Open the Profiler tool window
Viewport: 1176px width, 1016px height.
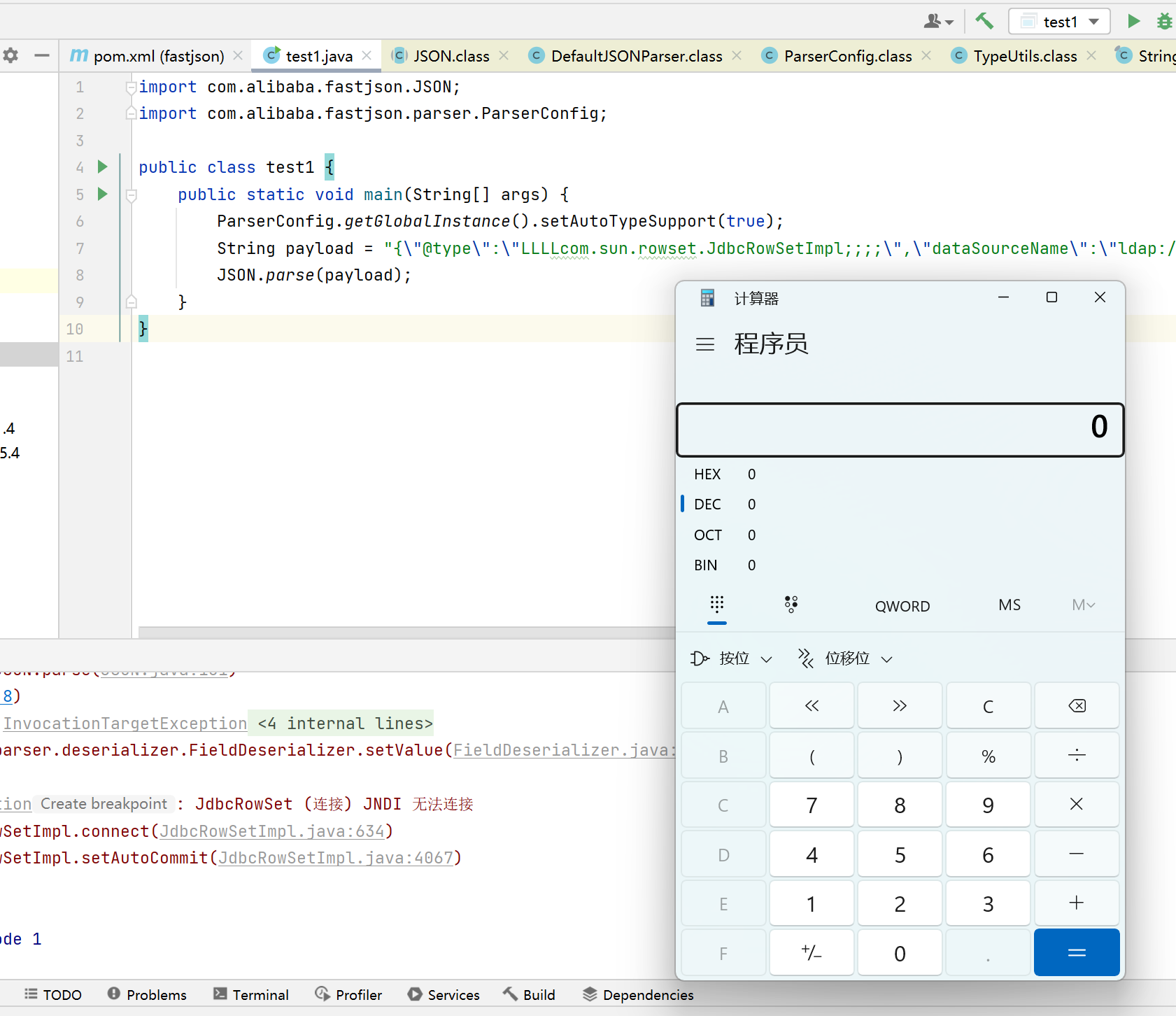348,994
